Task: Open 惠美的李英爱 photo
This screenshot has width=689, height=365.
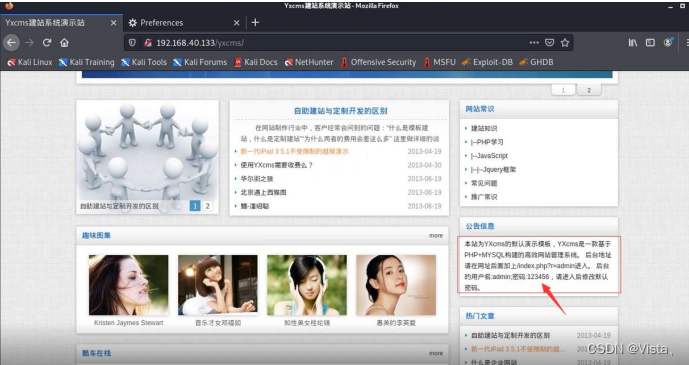Action: point(396,285)
